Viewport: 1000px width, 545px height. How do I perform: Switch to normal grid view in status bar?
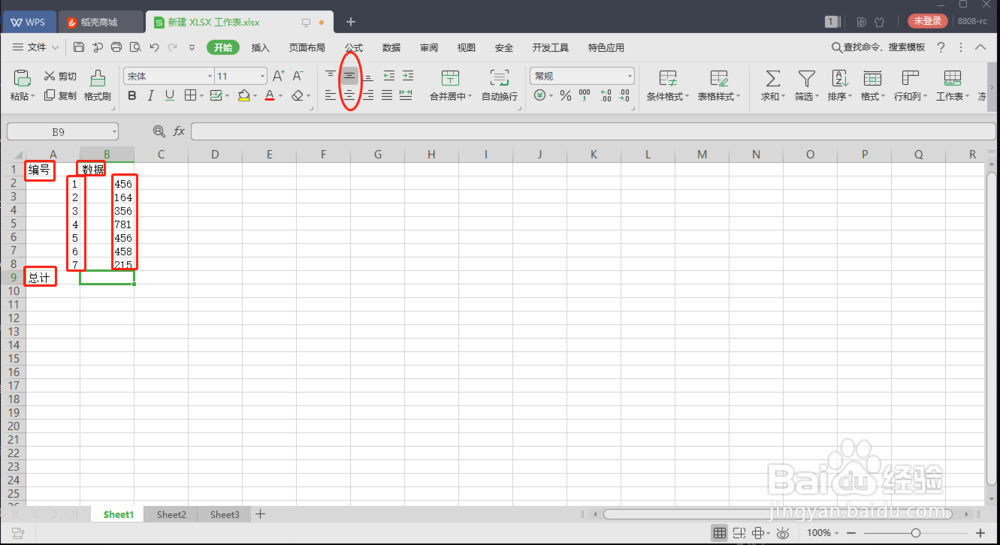point(719,533)
